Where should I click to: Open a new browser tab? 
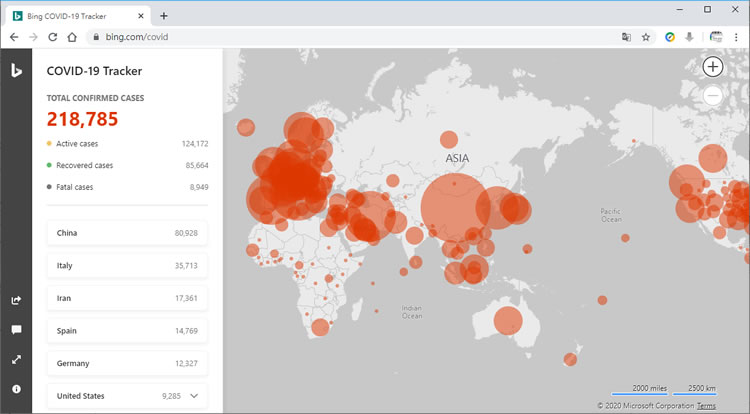click(164, 15)
